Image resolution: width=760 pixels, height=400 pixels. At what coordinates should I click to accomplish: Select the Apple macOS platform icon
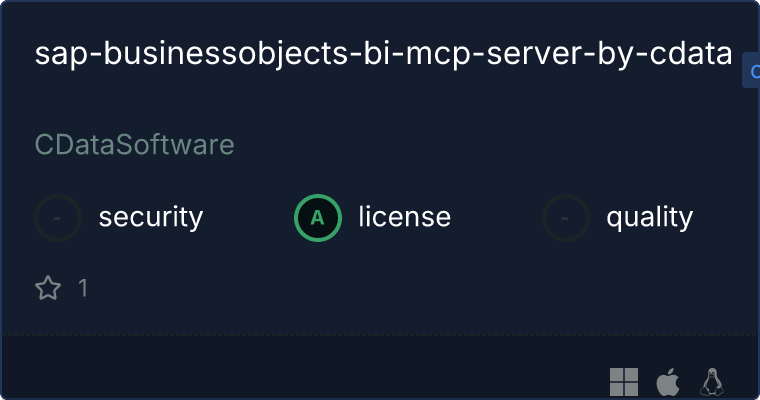click(x=667, y=382)
